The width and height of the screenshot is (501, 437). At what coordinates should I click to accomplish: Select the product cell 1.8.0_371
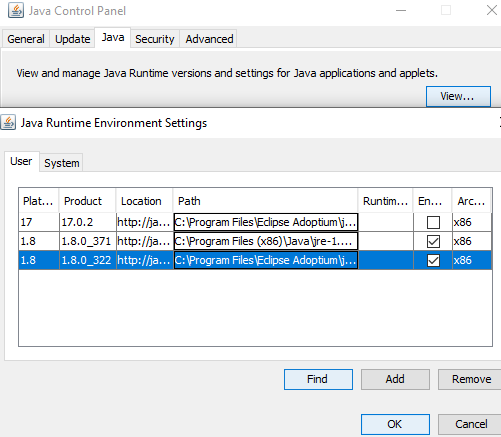(88, 241)
